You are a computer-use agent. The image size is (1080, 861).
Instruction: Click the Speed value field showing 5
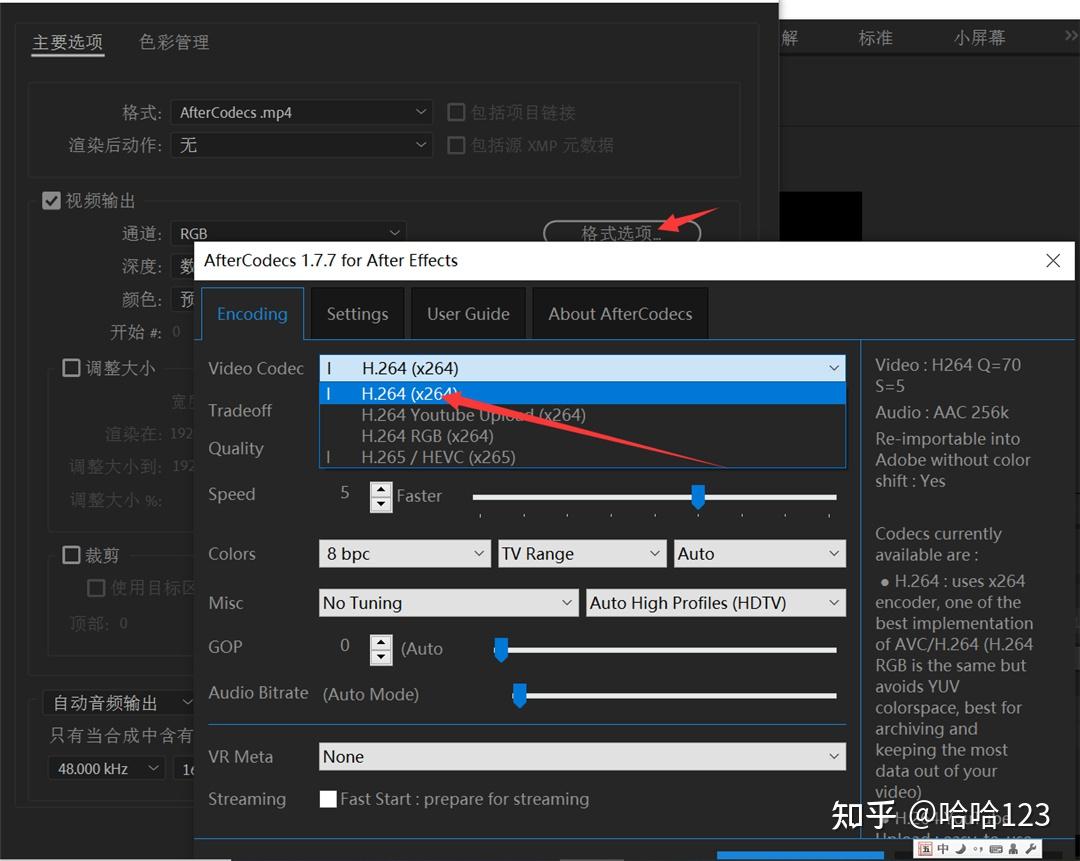pyautogui.click(x=344, y=493)
